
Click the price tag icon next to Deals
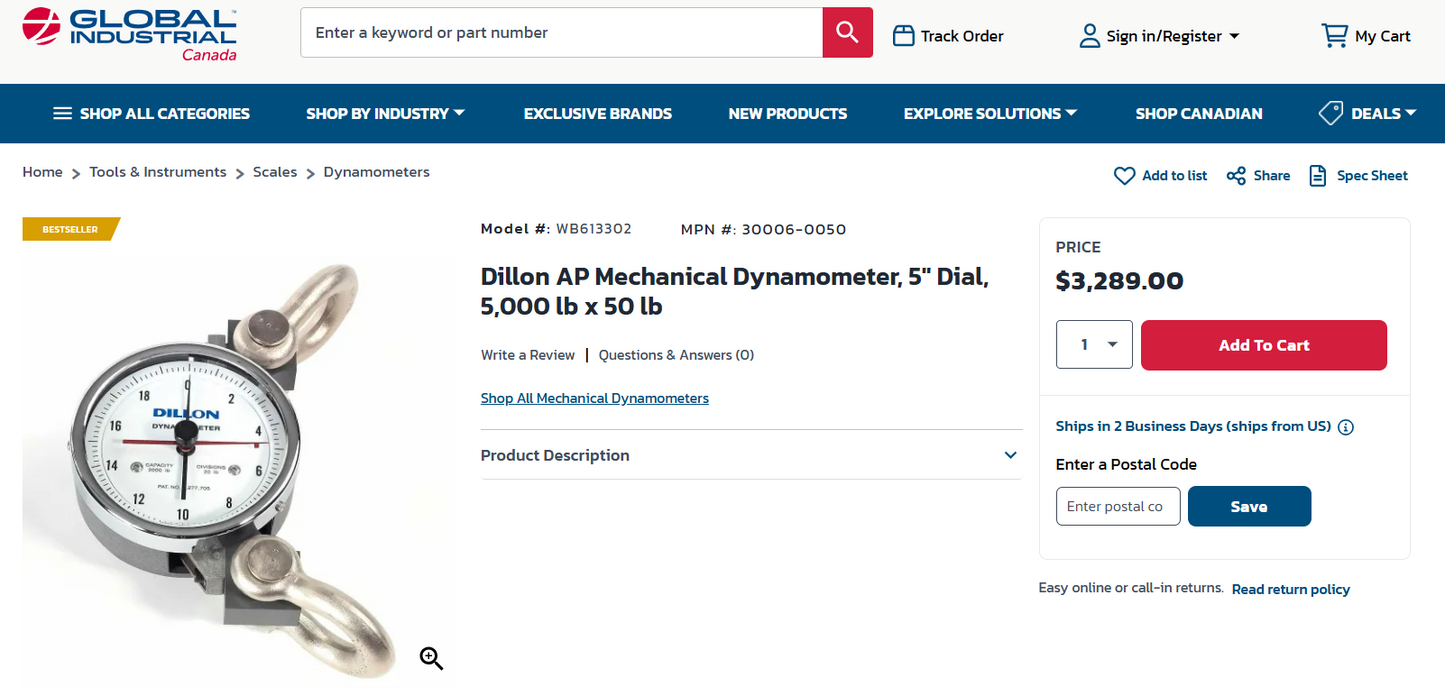[1330, 113]
